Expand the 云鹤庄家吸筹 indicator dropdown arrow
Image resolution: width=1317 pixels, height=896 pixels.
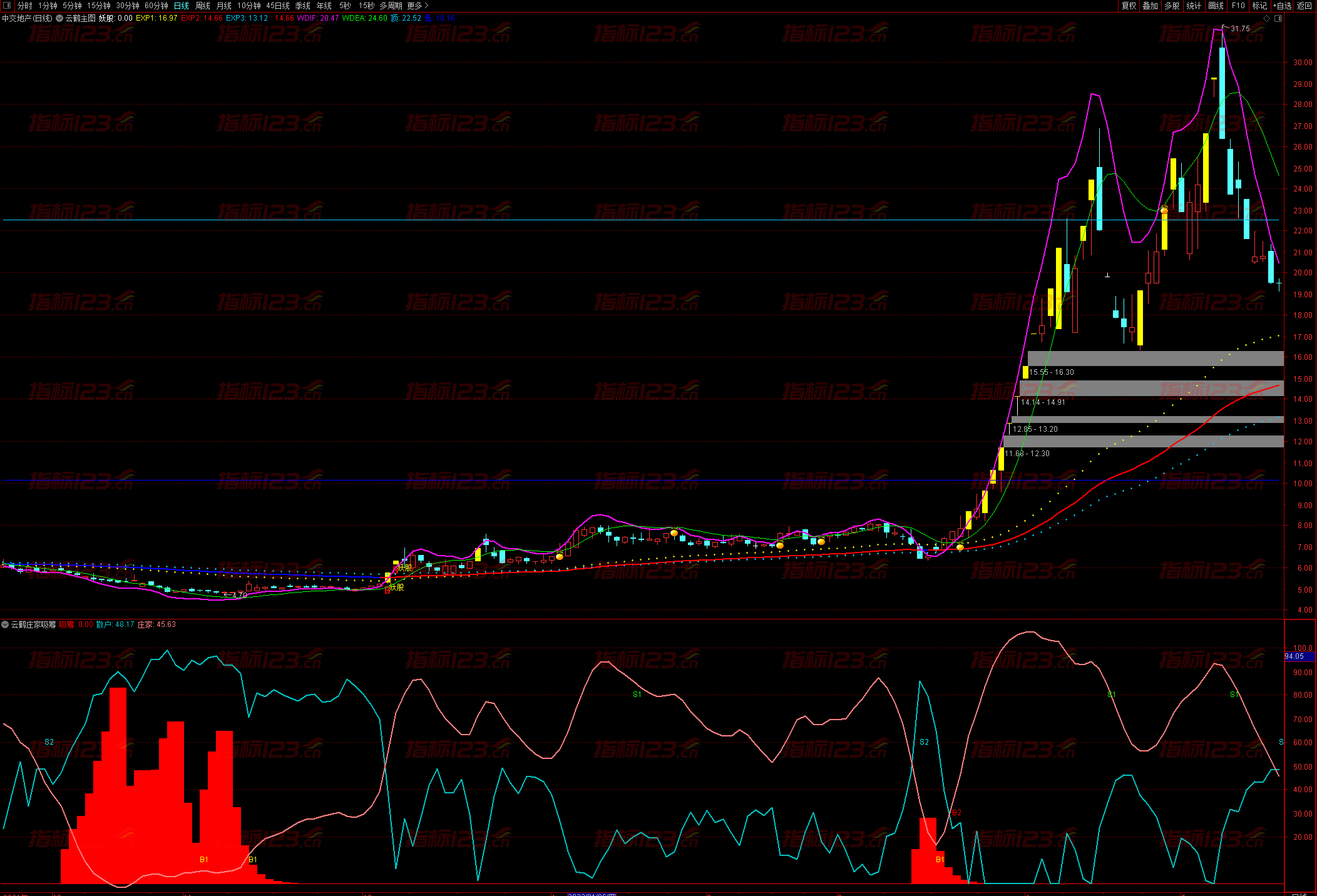tap(5, 624)
